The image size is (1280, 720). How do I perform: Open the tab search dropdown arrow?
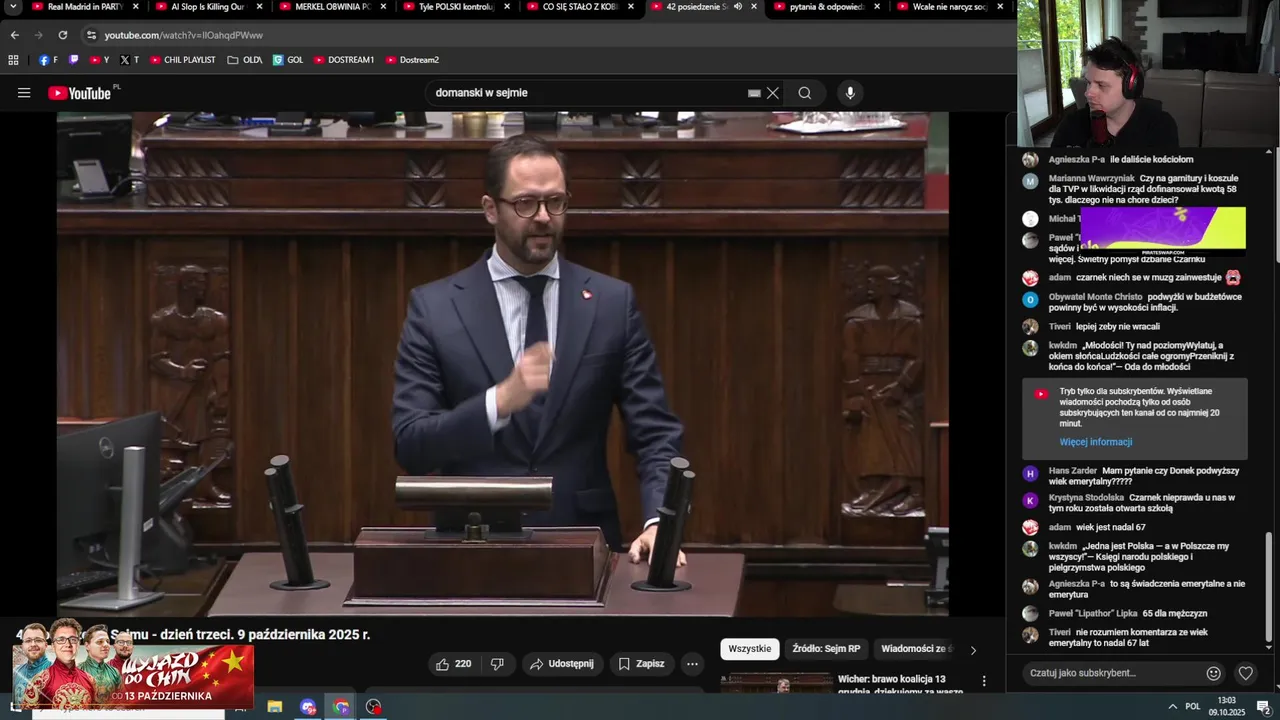pyautogui.click(x=13, y=7)
